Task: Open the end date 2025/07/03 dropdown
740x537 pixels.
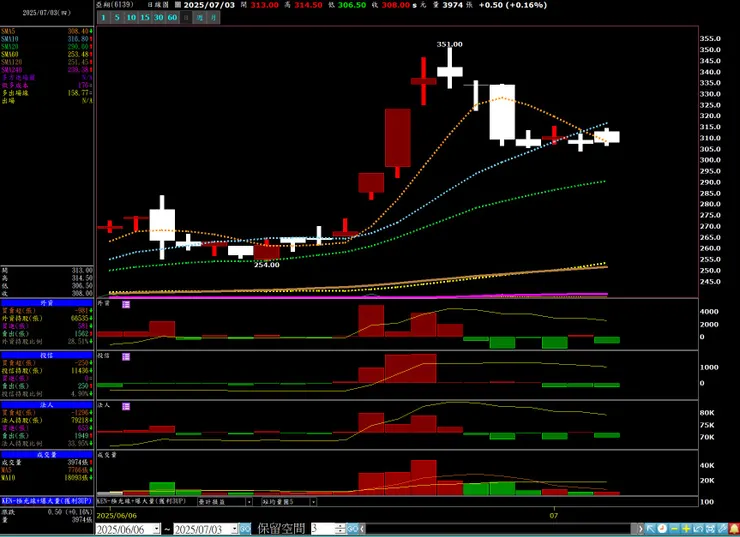Action: pyautogui.click(x=234, y=529)
